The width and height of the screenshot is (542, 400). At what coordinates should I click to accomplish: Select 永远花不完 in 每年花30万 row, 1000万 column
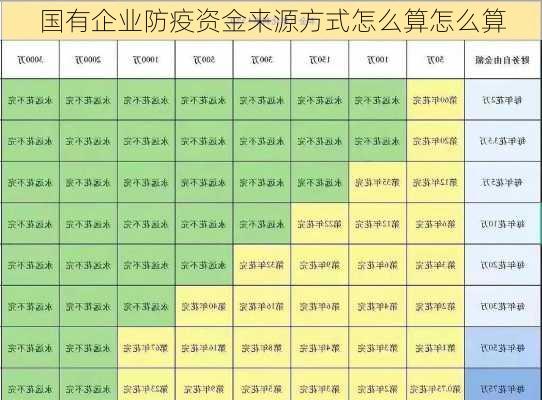[x=146, y=306]
